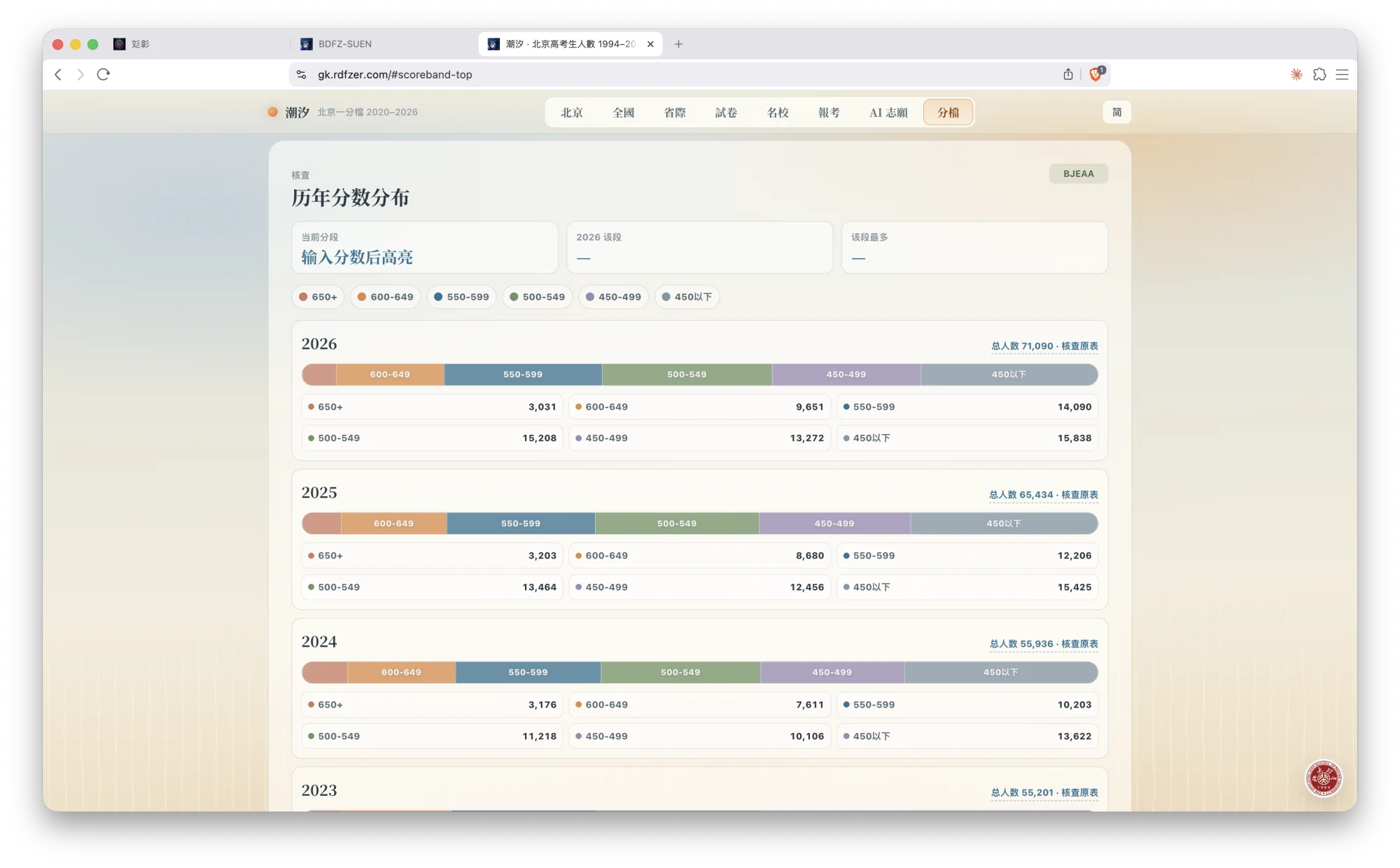Toggle the 450-499 score band chip

tap(613, 297)
